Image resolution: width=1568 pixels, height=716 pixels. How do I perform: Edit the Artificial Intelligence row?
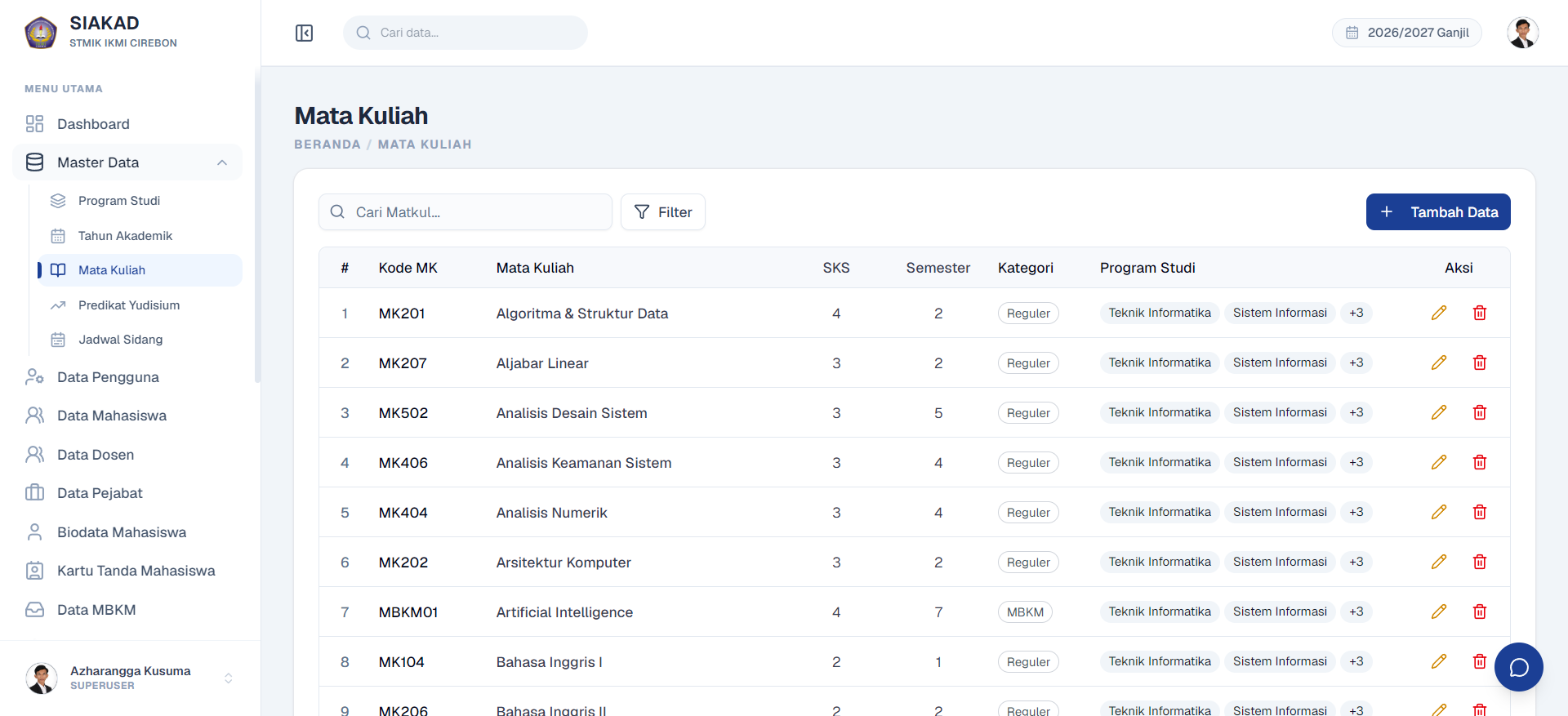[1439, 611]
